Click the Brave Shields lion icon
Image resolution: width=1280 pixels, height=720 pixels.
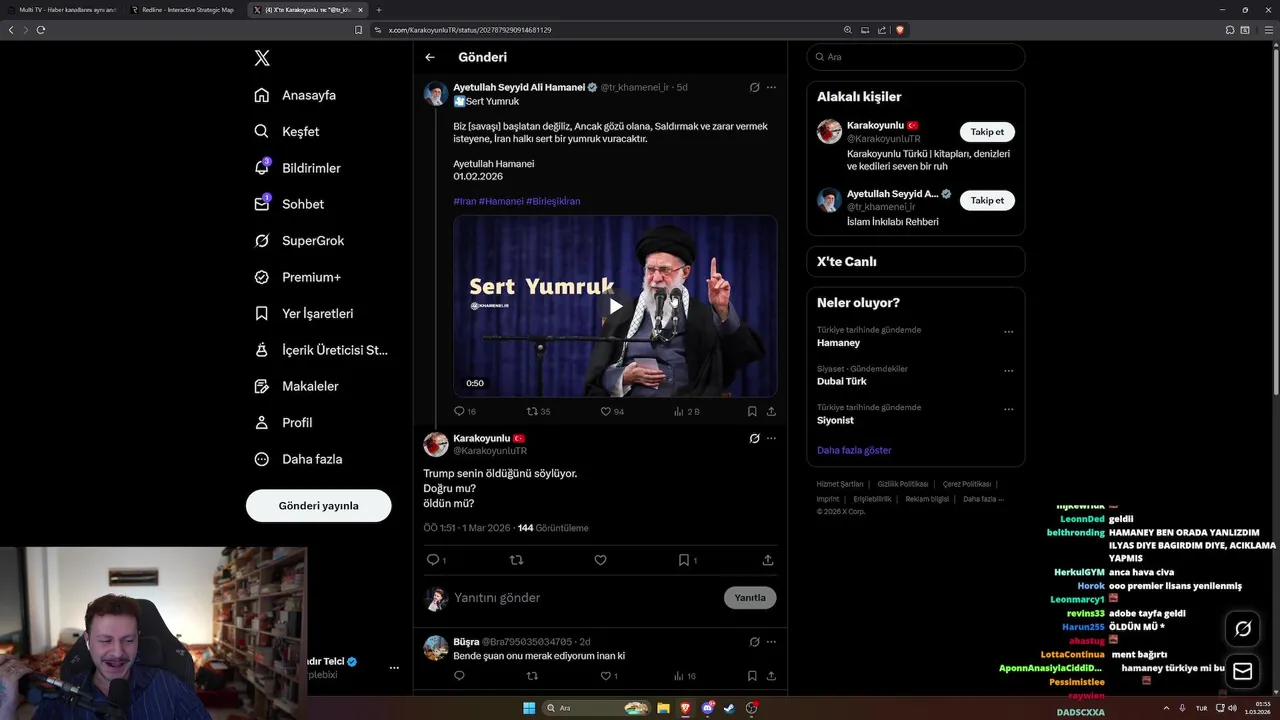[x=900, y=30]
